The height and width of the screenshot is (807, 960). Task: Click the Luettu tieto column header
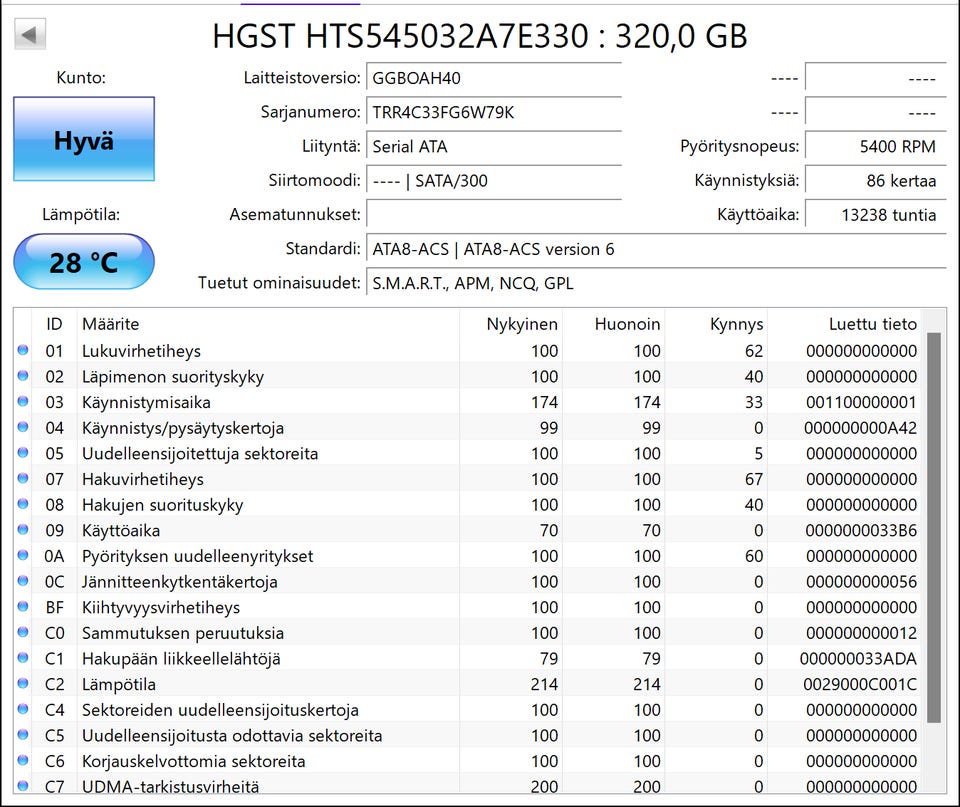844,324
